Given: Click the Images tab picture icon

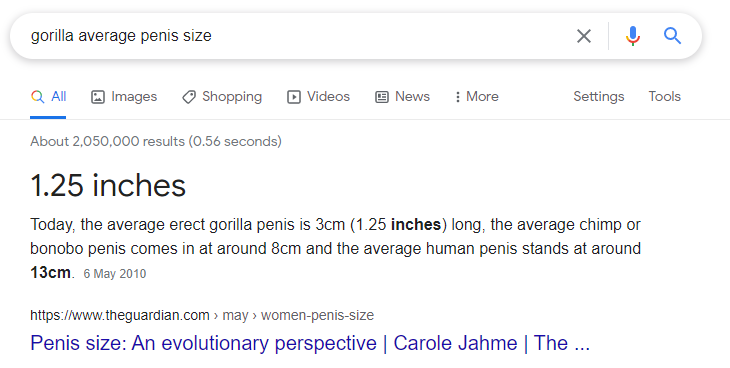Looking at the screenshot, I should pyautogui.click(x=98, y=97).
